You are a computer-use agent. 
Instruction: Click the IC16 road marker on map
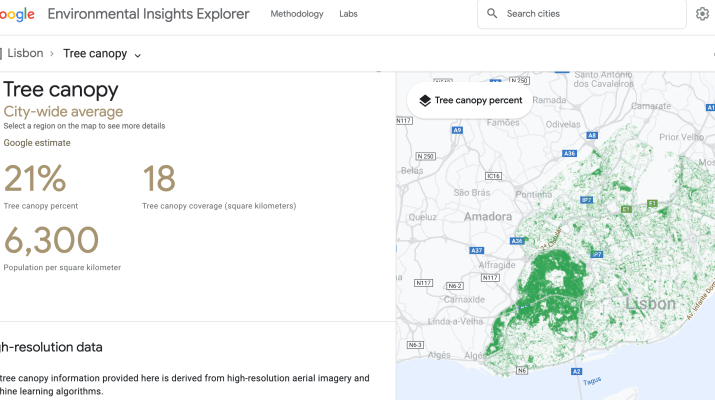(x=493, y=176)
